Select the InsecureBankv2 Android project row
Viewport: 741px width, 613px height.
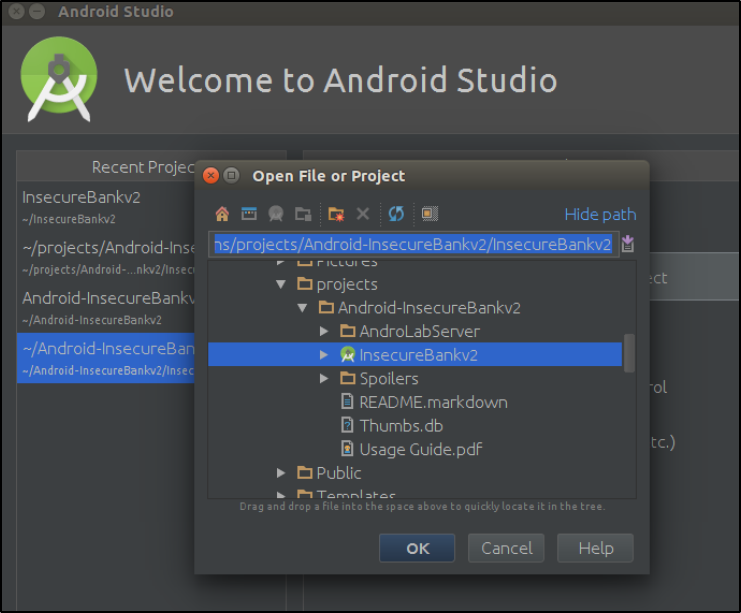tap(415, 354)
